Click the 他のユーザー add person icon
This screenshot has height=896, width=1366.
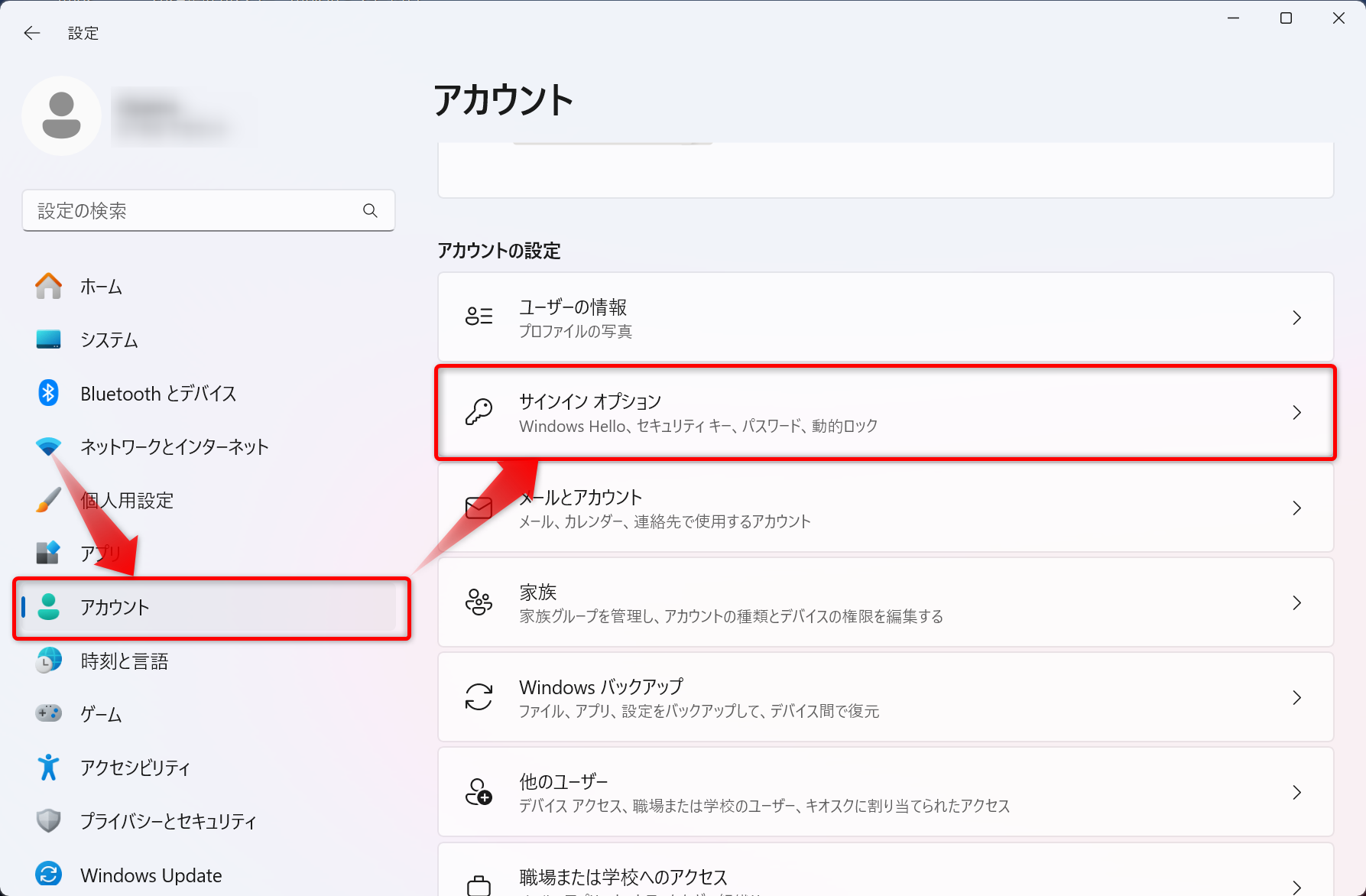click(x=479, y=792)
